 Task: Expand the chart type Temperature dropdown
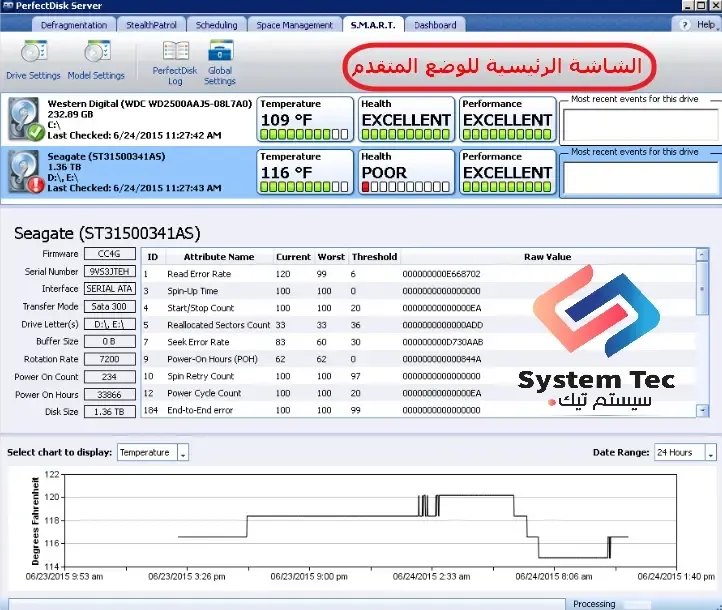tap(183, 453)
